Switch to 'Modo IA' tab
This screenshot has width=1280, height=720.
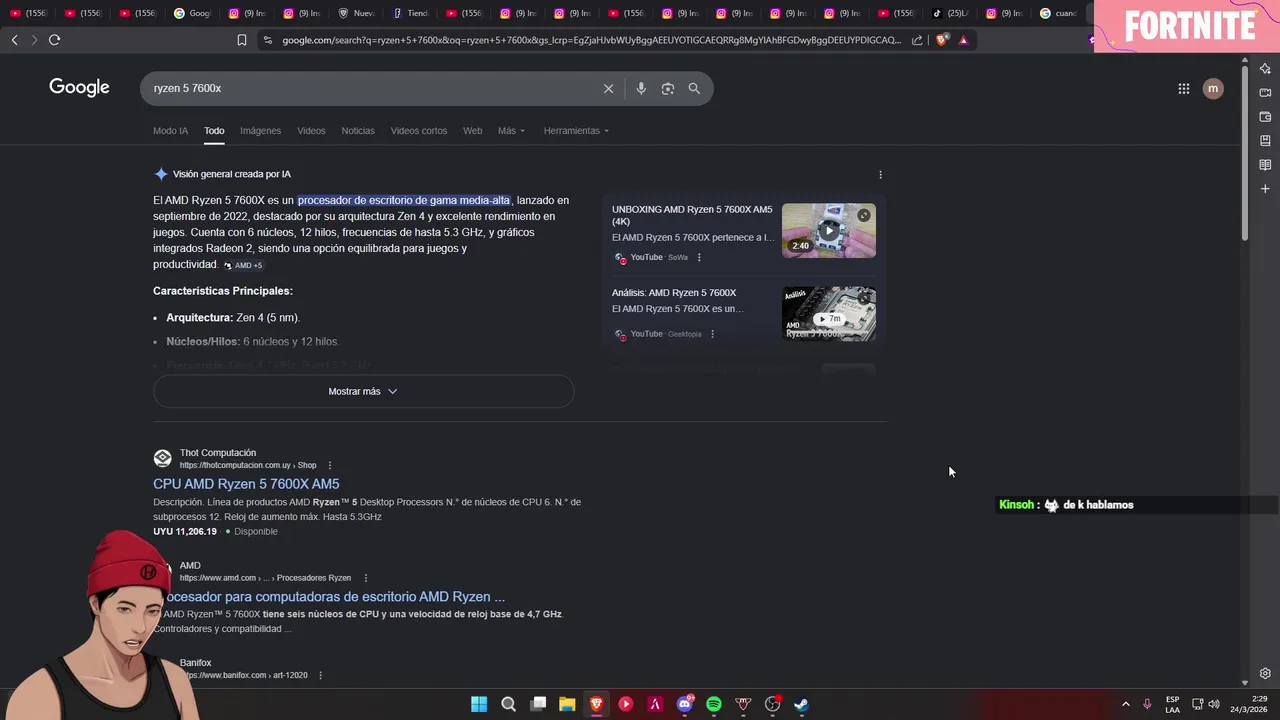pos(170,131)
